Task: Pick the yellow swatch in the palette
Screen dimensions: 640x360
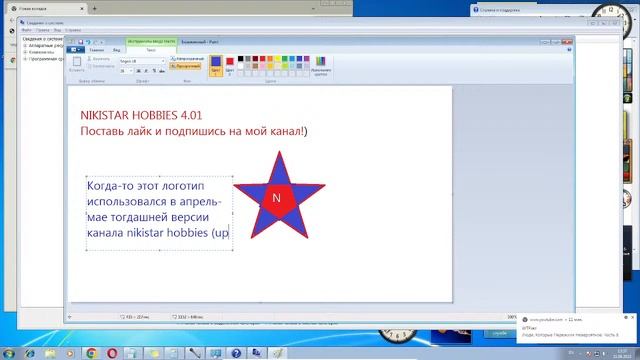Action: click(x=277, y=59)
